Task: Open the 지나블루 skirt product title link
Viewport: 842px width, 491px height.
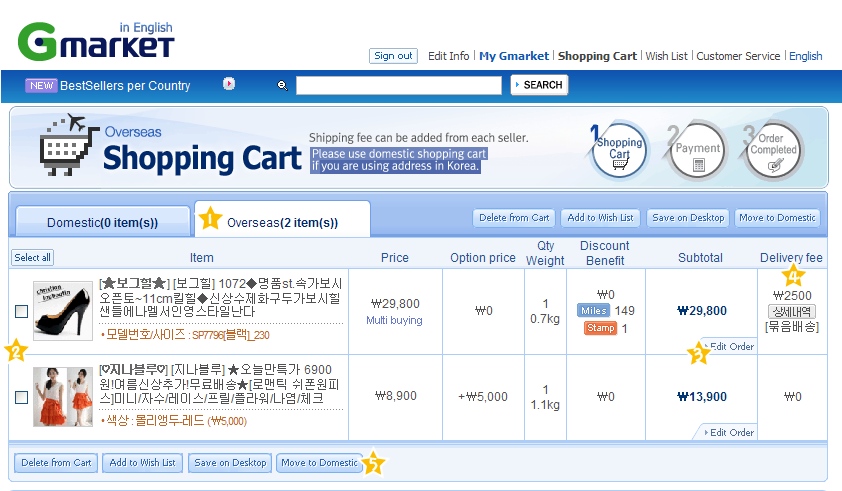Action: coord(220,384)
